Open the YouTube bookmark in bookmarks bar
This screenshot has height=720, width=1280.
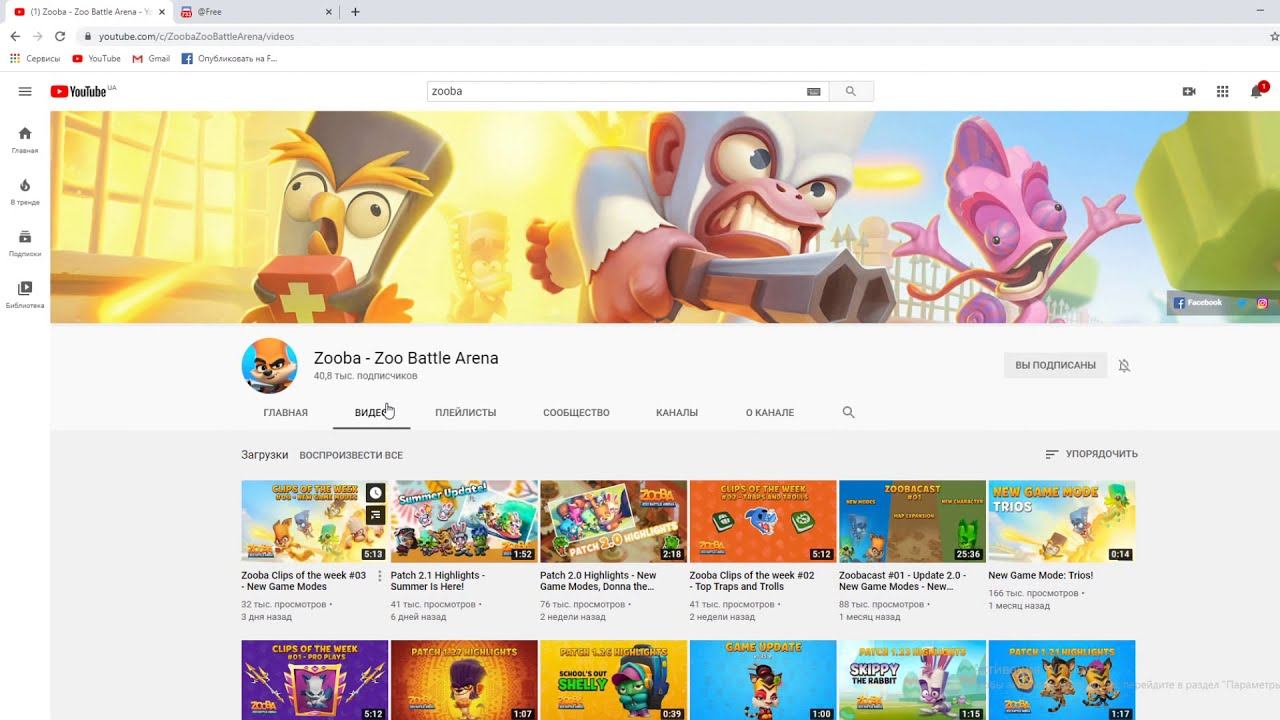click(96, 59)
